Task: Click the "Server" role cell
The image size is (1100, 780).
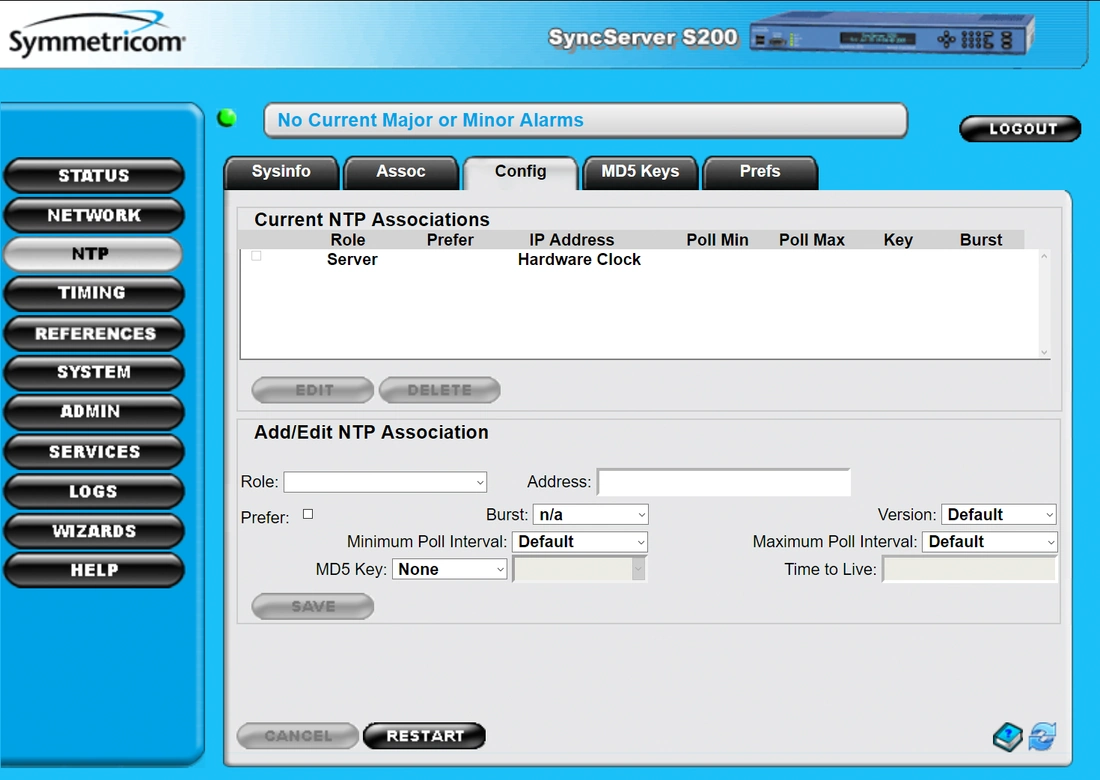Action: click(x=352, y=260)
